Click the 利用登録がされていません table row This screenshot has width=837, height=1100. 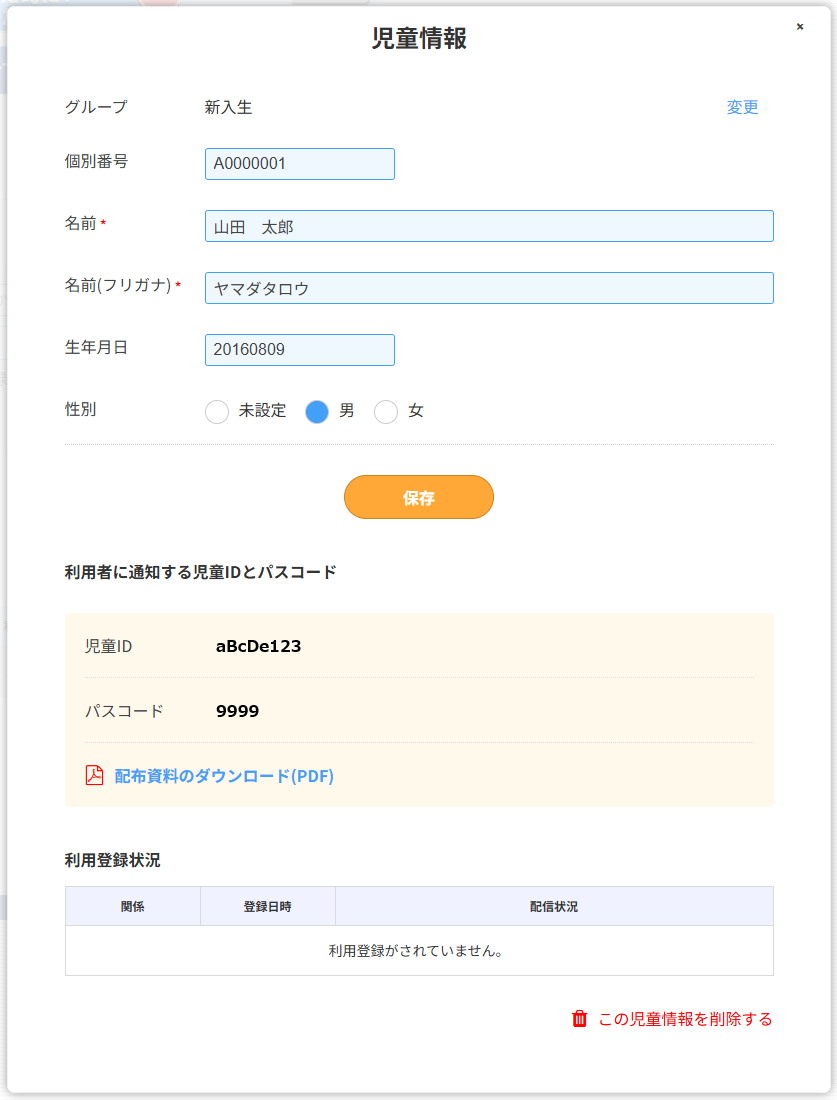click(x=419, y=951)
